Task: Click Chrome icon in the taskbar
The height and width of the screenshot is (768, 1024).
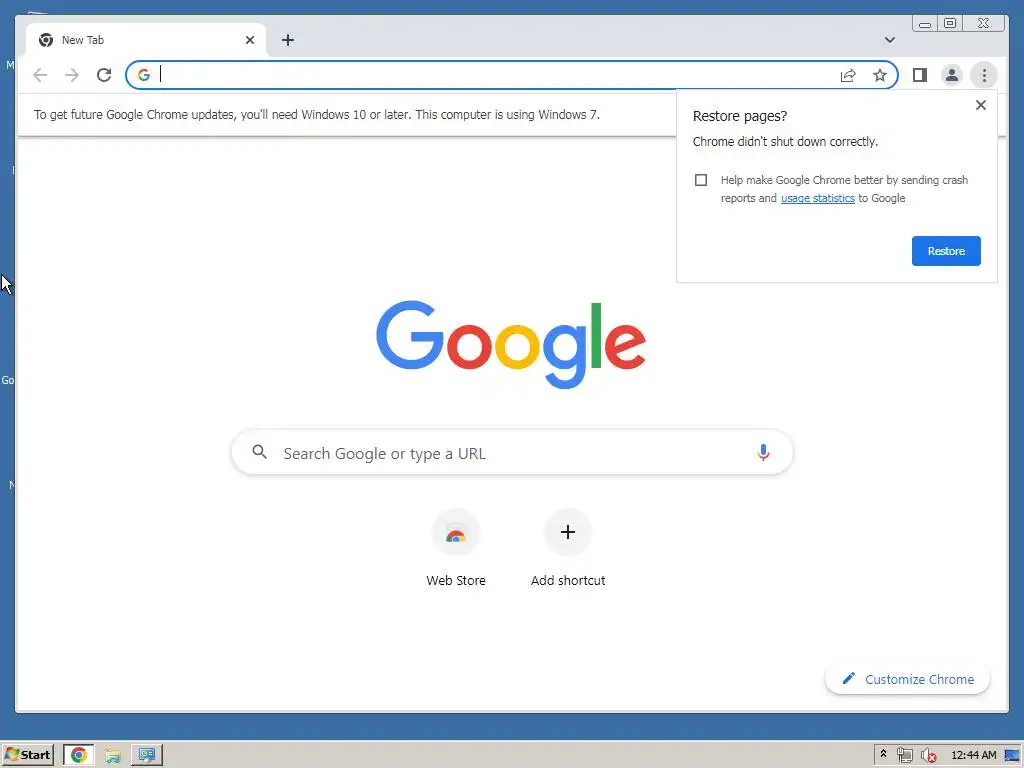Action: click(78, 755)
